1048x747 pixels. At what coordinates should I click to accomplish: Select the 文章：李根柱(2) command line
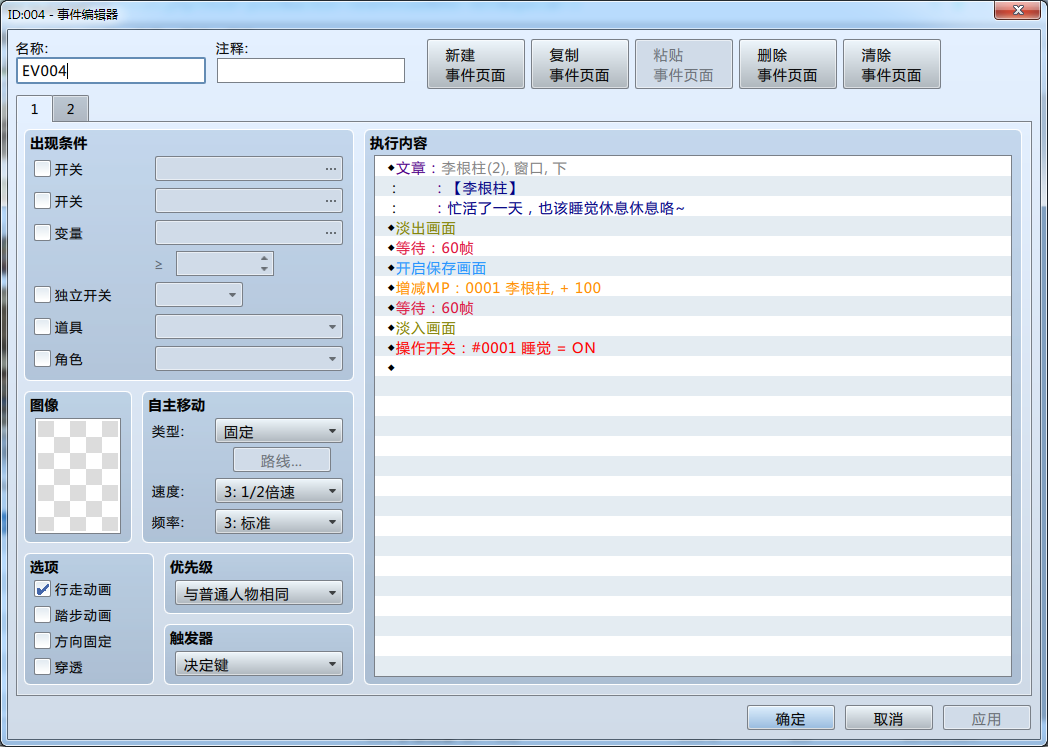pos(692,168)
